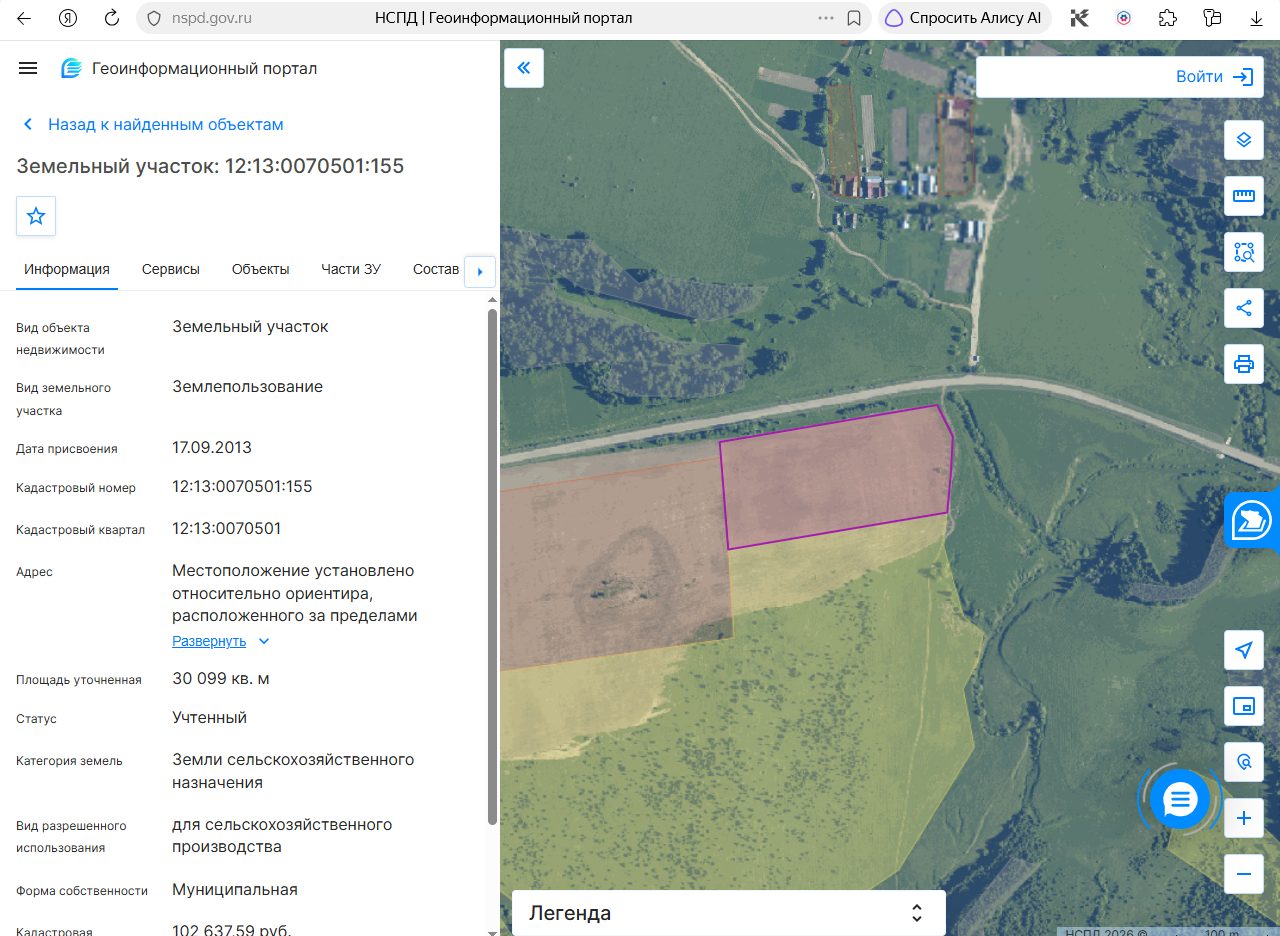The width and height of the screenshot is (1280, 936).
Task: Click the cadastral number value 12:13:0070501:155
Action: click(242, 487)
